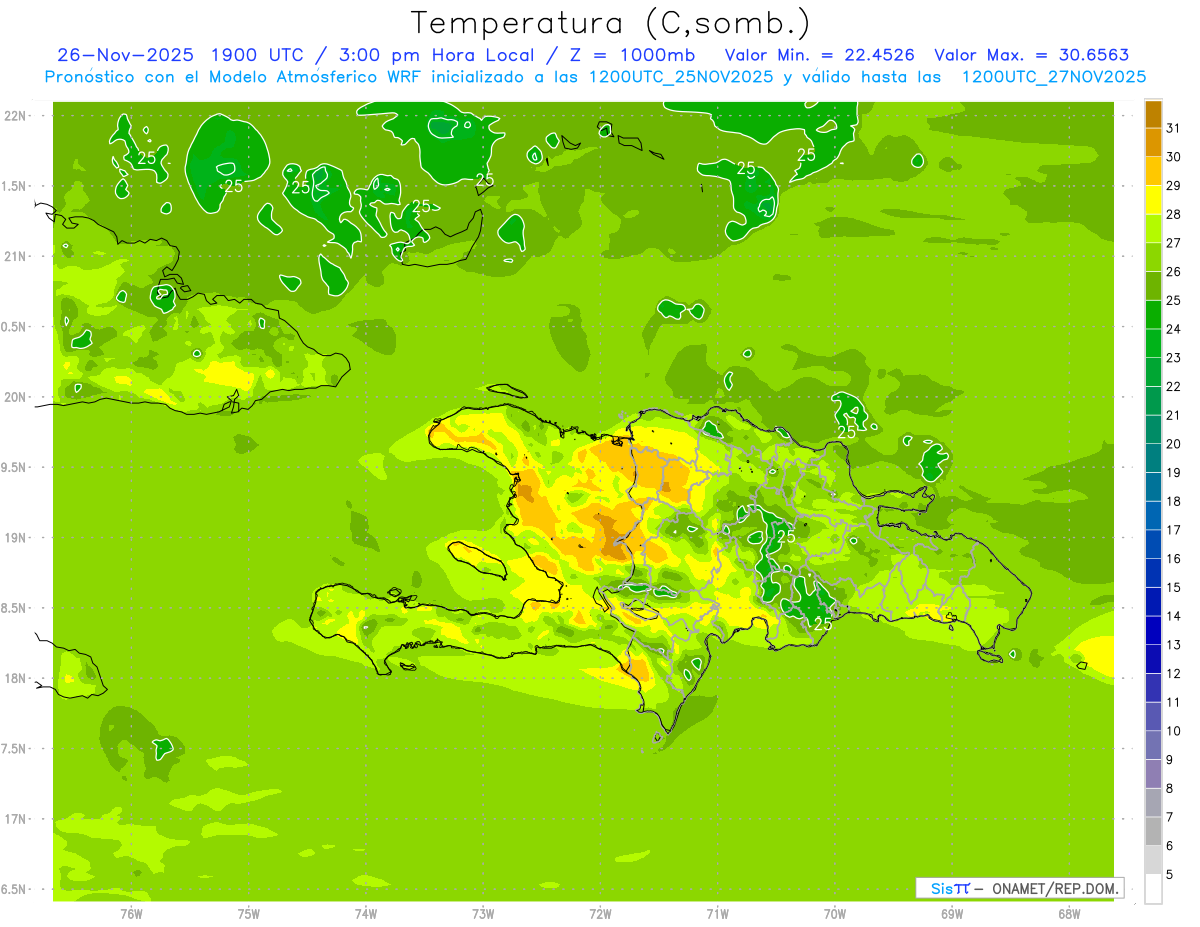Click the '1.5N' latitude label

15,186
